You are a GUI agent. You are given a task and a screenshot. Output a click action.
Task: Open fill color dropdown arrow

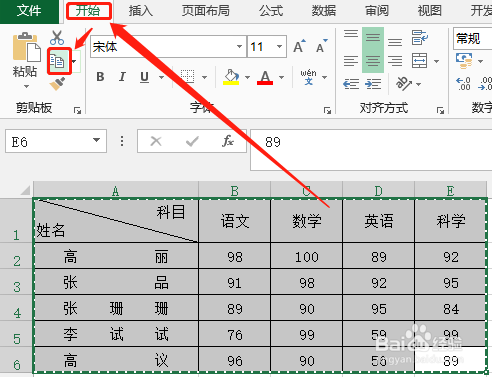coord(247,77)
